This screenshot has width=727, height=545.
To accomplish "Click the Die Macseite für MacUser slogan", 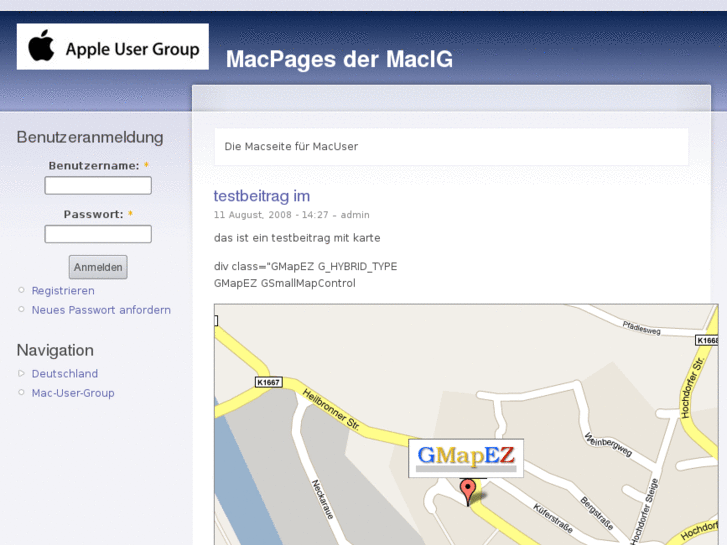I will coord(291,147).
